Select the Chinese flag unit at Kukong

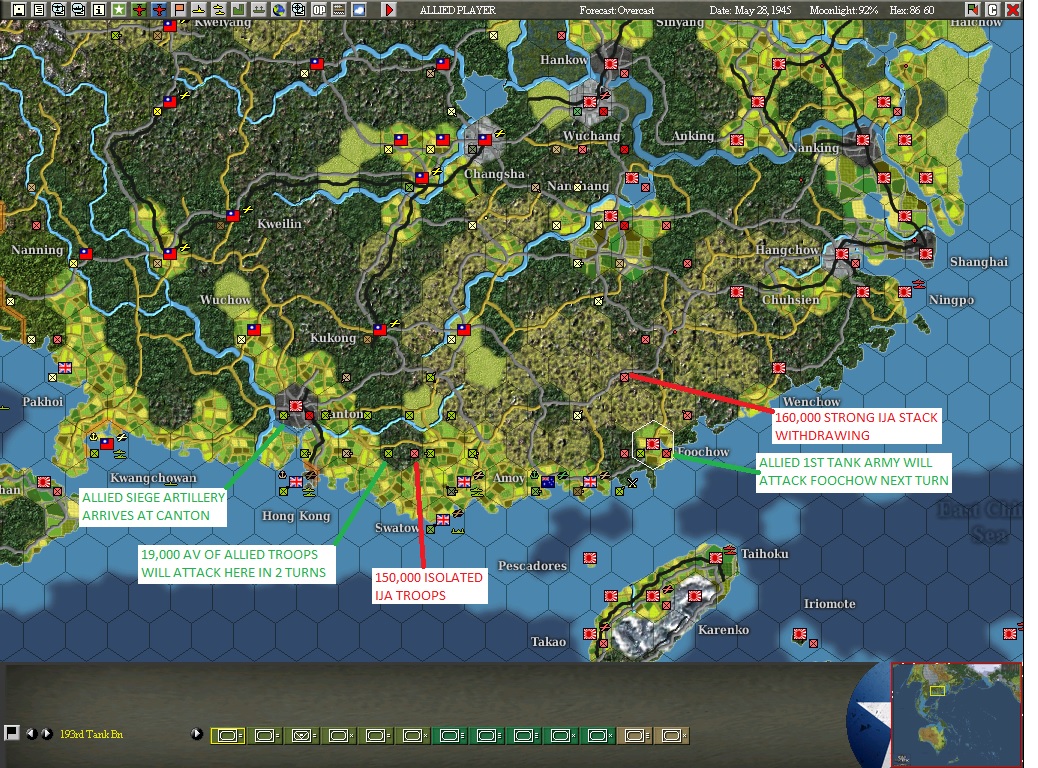click(379, 329)
